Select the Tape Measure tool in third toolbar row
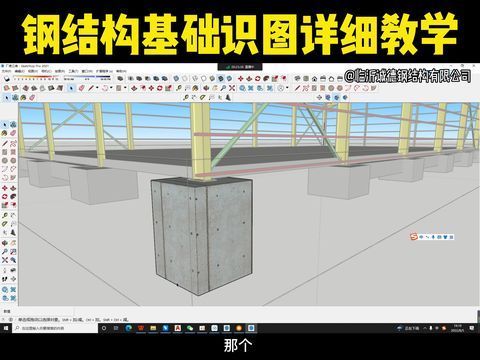The width and height of the screenshot is (480, 360). click(185, 98)
